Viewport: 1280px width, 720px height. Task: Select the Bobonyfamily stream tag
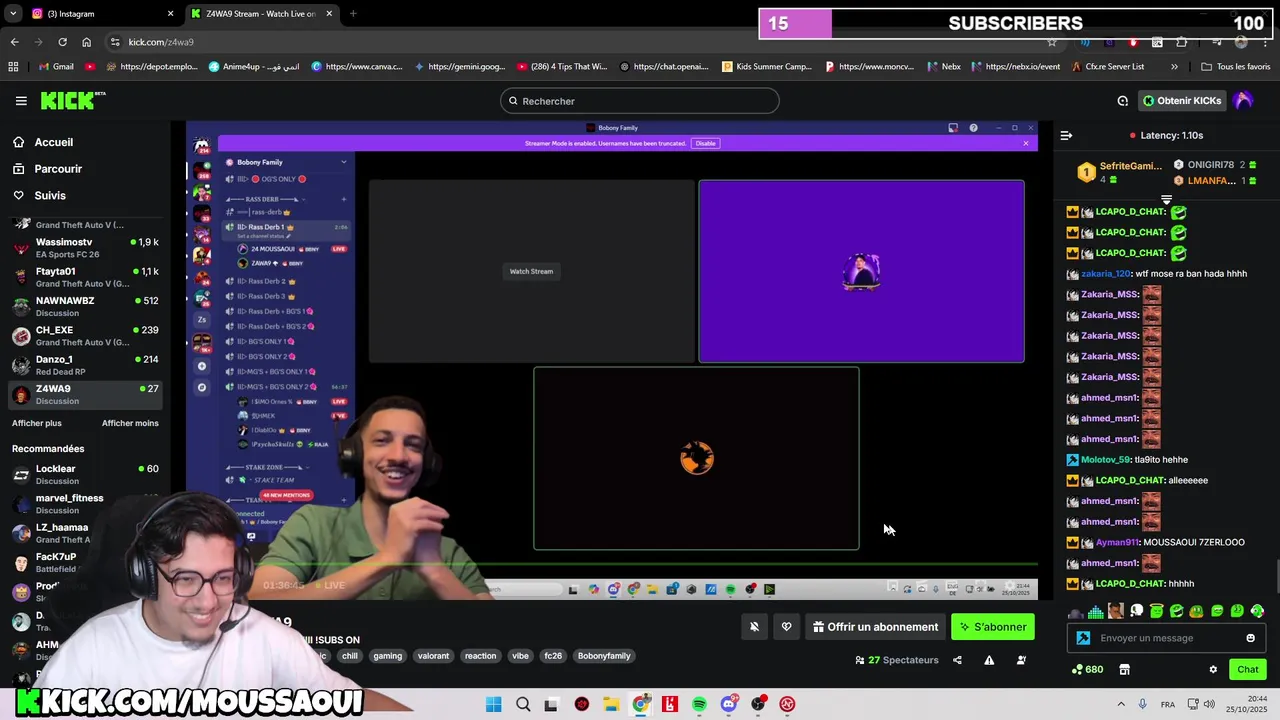click(x=604, y=656)
